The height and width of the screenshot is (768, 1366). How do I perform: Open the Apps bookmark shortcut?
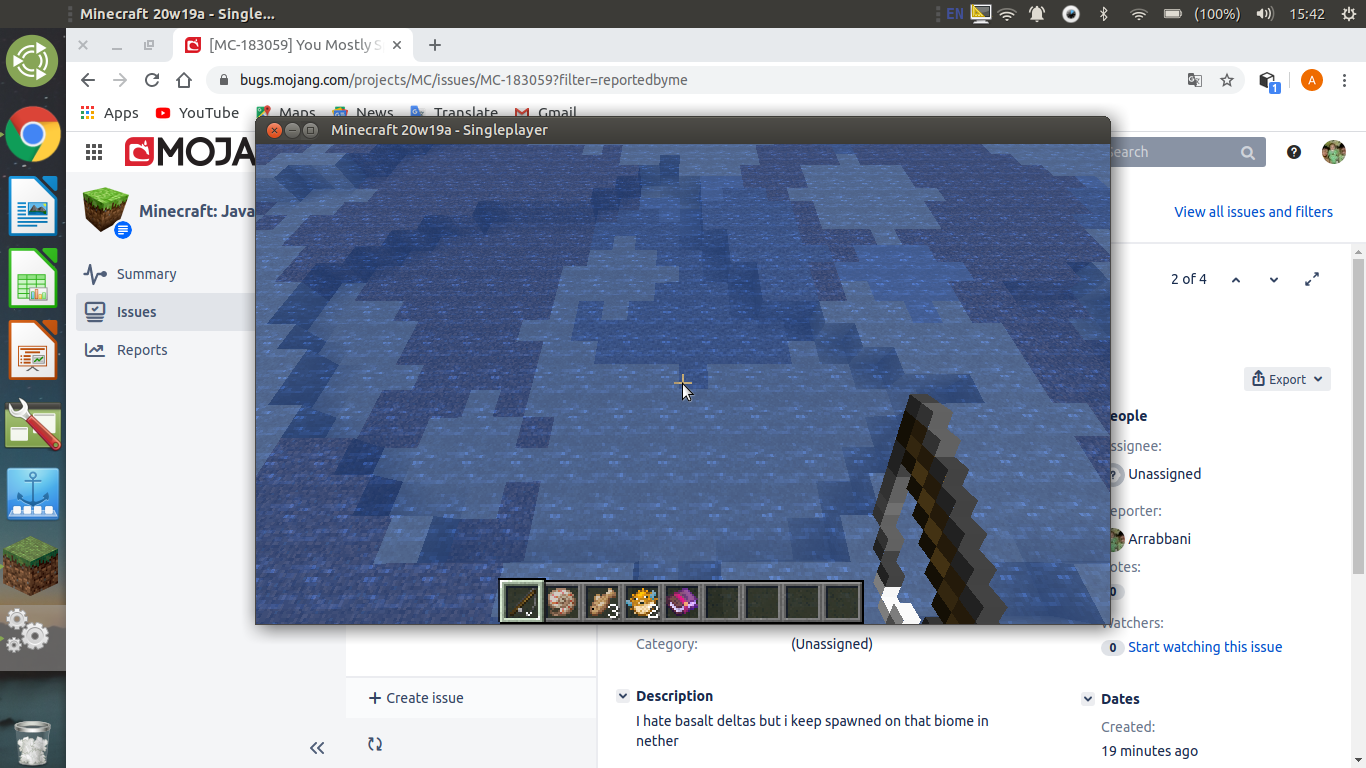click(x=109, y=113)
